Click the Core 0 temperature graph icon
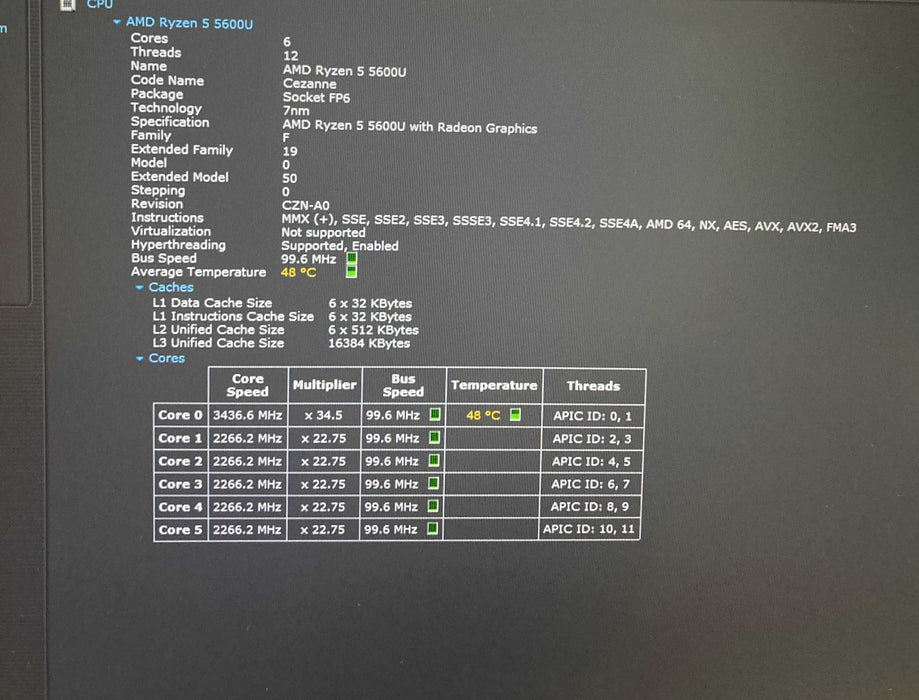Image resolution: width=919 pixels, height=700 pixels. pyautogui.click(x=515, y=414)
